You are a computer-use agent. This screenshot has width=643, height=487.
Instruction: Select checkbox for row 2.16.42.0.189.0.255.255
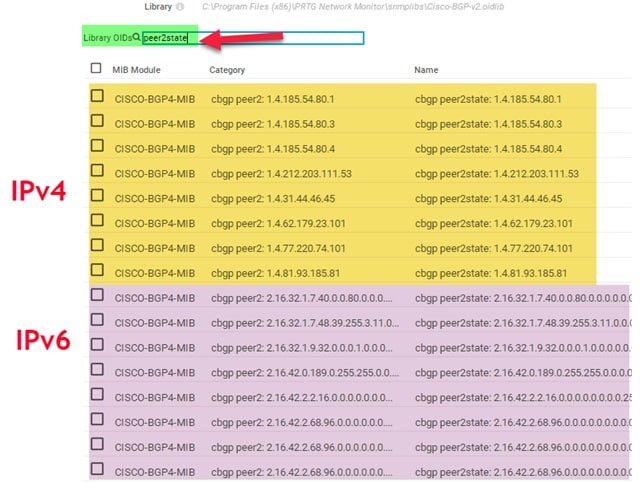point(97,369)
